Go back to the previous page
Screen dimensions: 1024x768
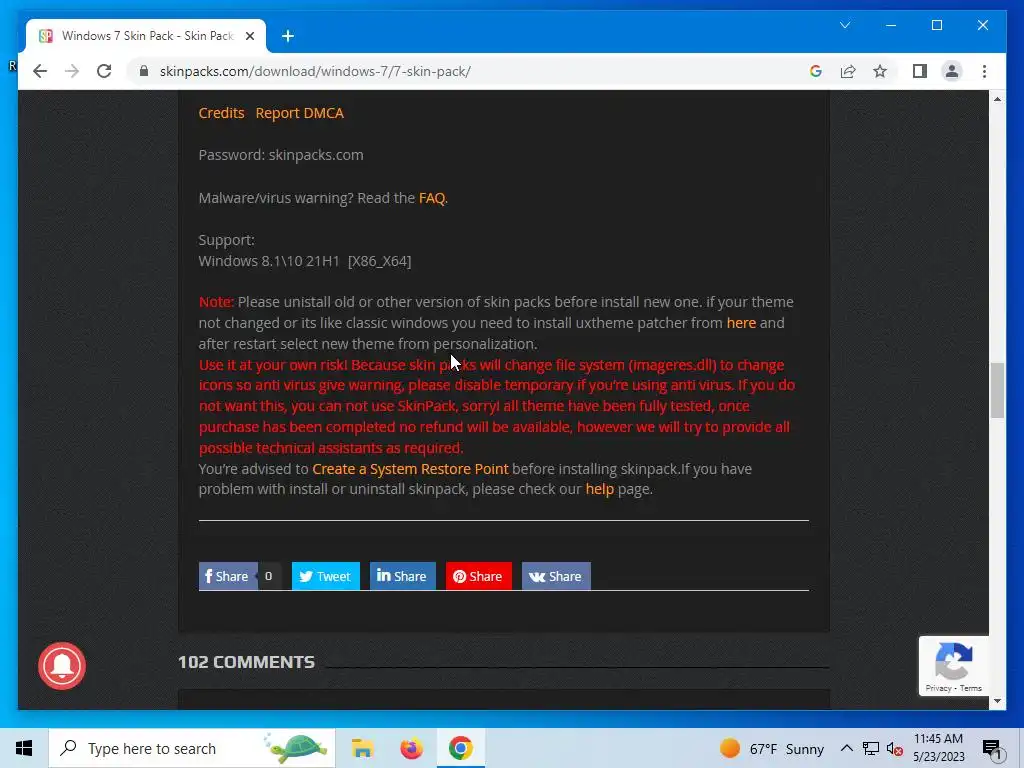click(x=40, y=71)
